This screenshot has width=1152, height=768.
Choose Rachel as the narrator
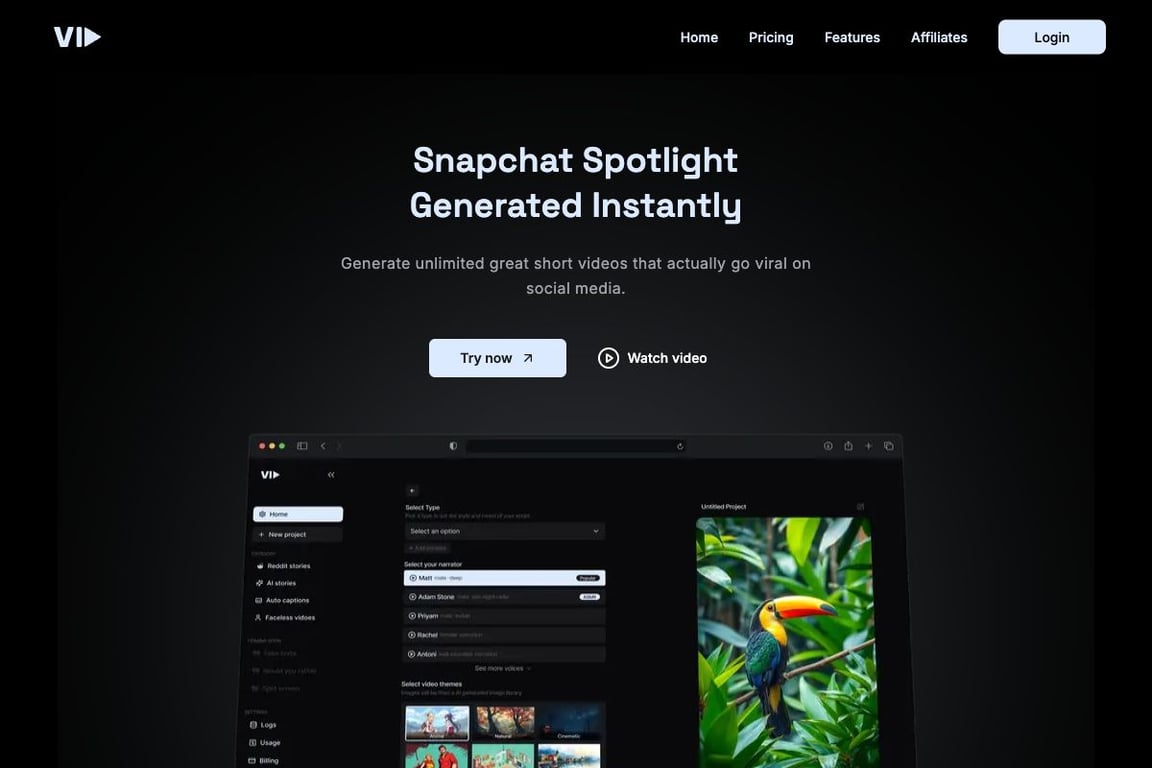(504, 634)
